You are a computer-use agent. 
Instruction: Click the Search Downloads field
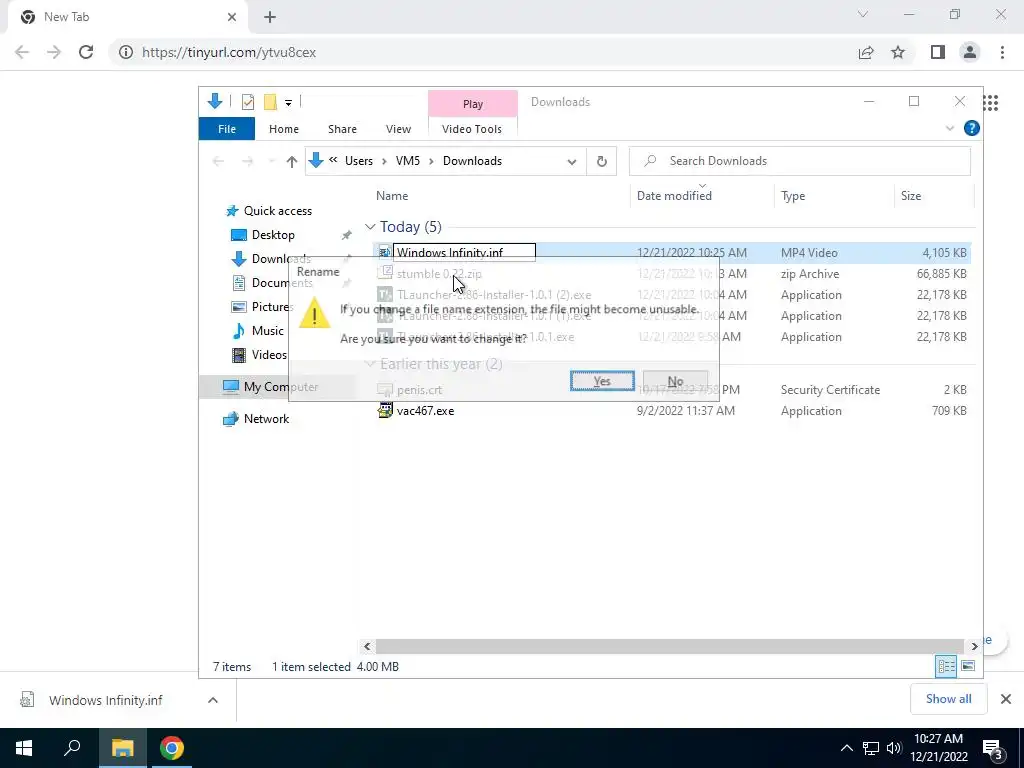click(x=799, y=161)
